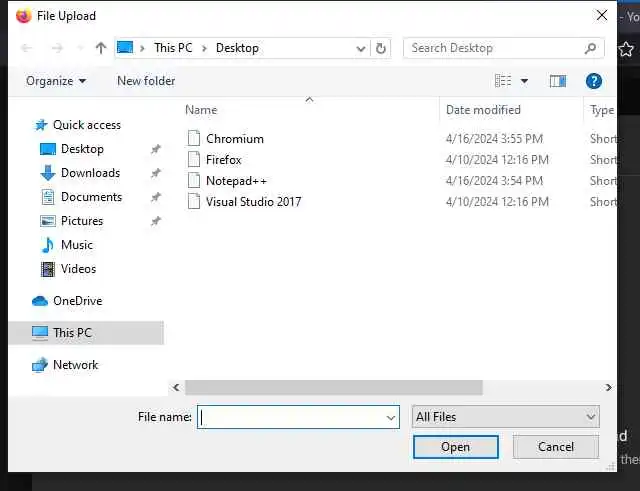Click the pin icon beside Pictures

tap(156, 221)
